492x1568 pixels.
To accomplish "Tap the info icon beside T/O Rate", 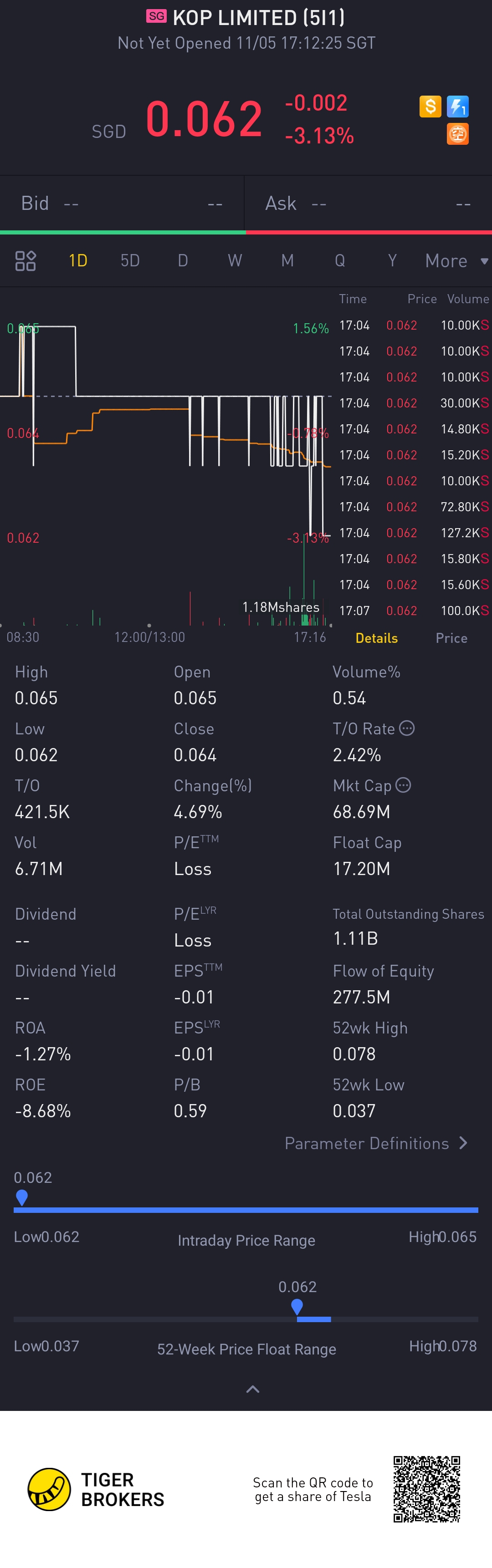I will [x=407, y=728].
